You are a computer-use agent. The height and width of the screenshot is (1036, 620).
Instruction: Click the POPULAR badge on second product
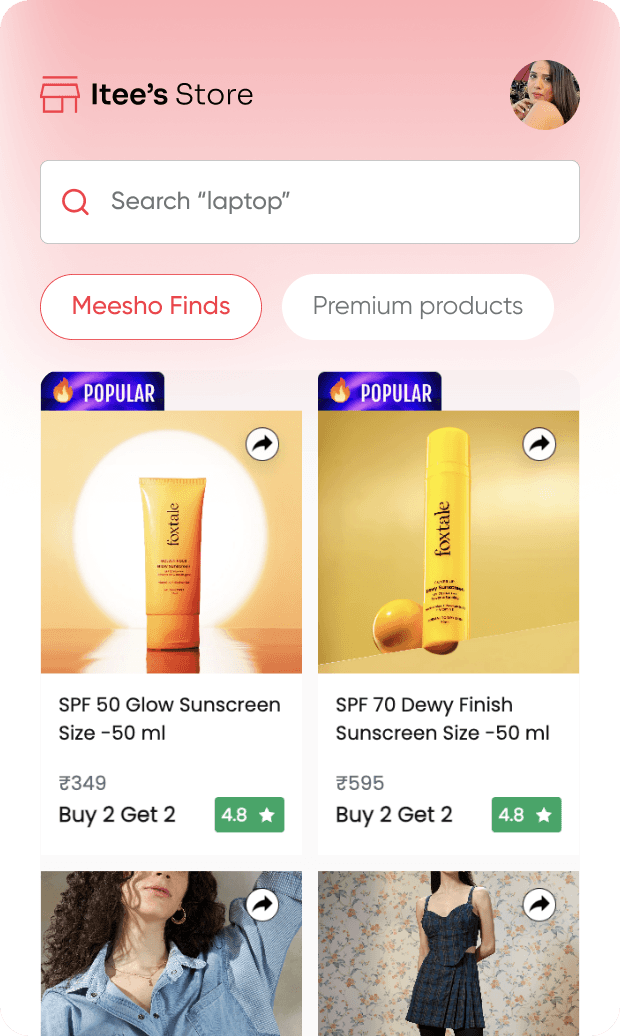coord(379,392)
